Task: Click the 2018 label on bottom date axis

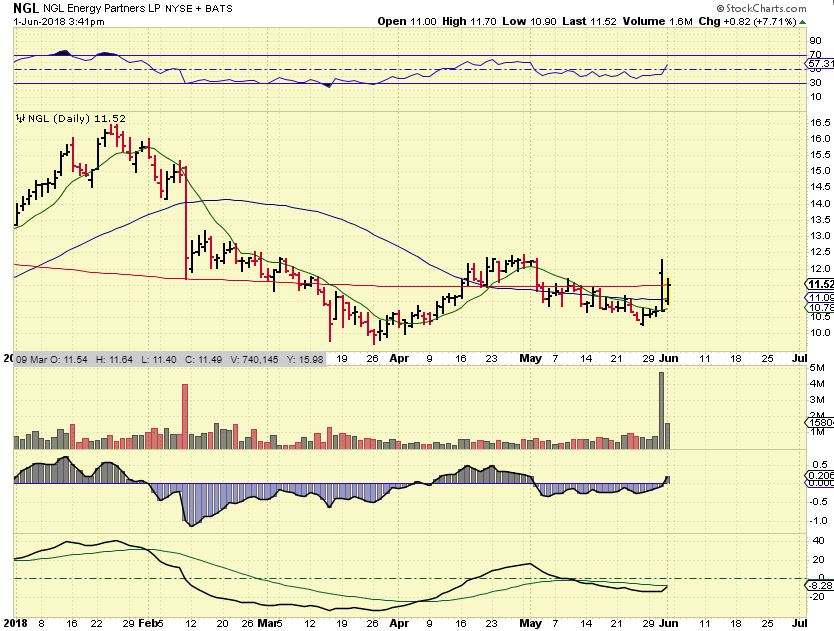Action: 13,623
